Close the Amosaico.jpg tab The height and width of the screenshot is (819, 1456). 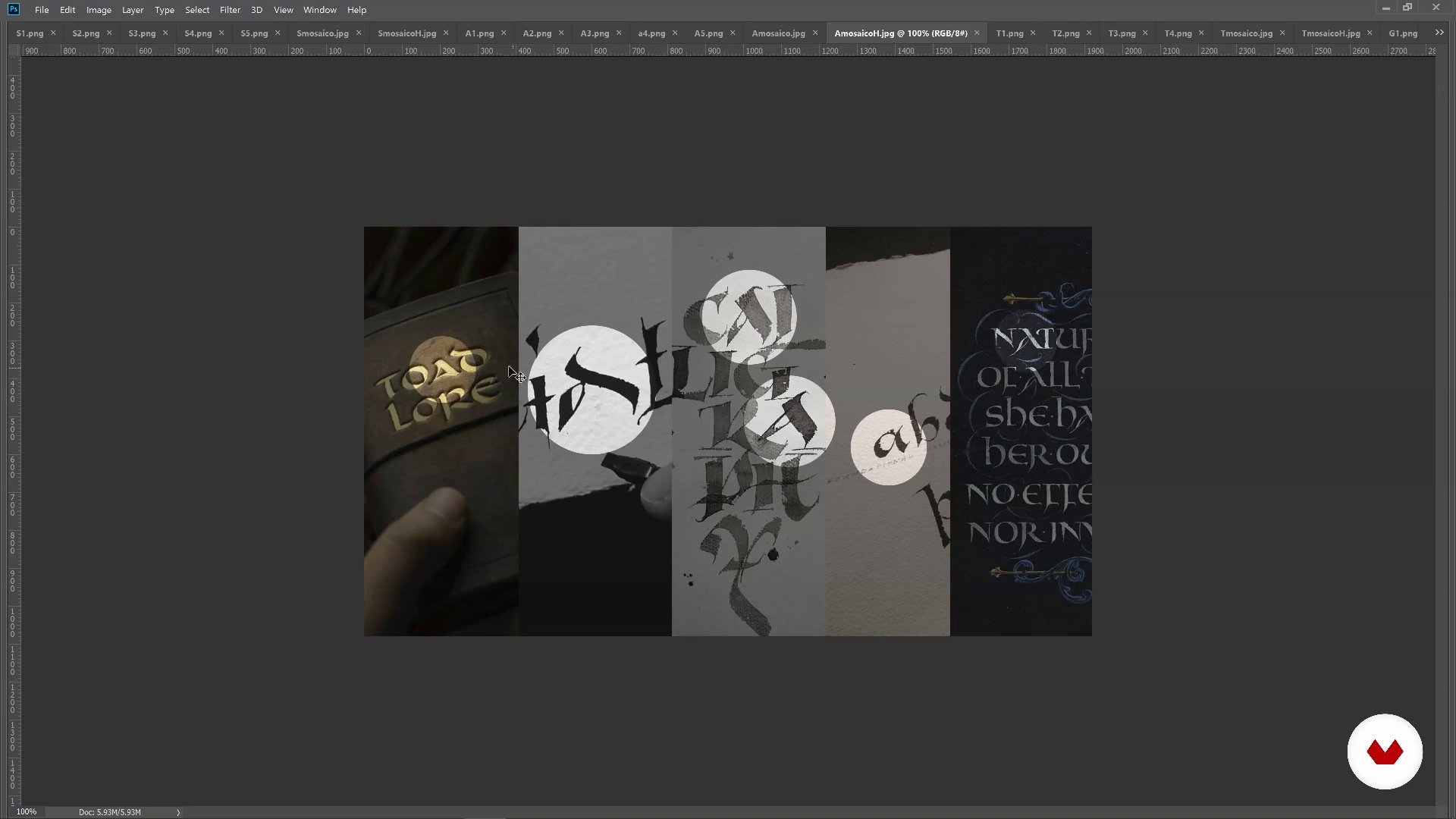click(815, 33)
